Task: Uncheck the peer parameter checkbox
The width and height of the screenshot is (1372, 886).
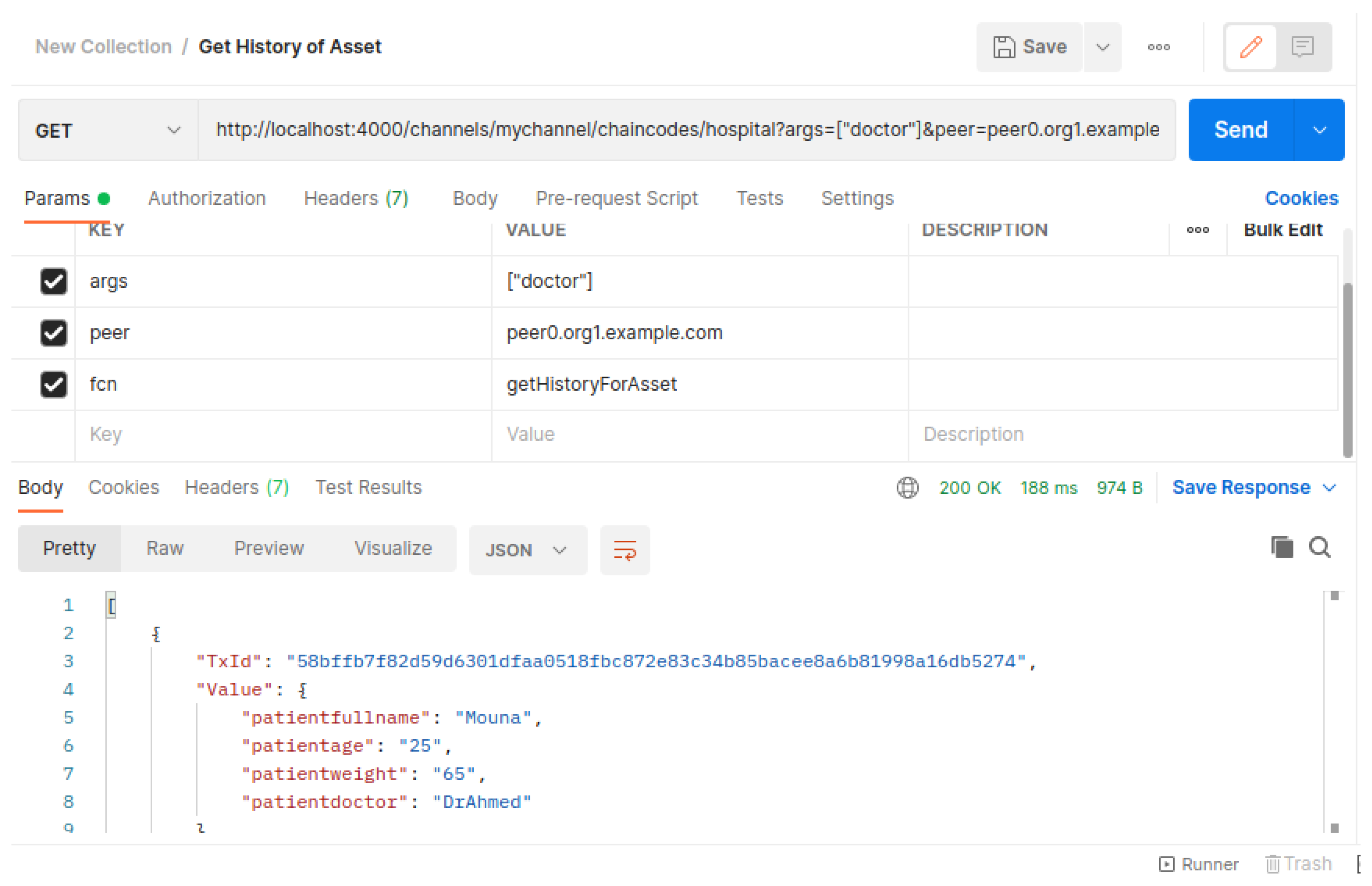Action: [53, 333]
